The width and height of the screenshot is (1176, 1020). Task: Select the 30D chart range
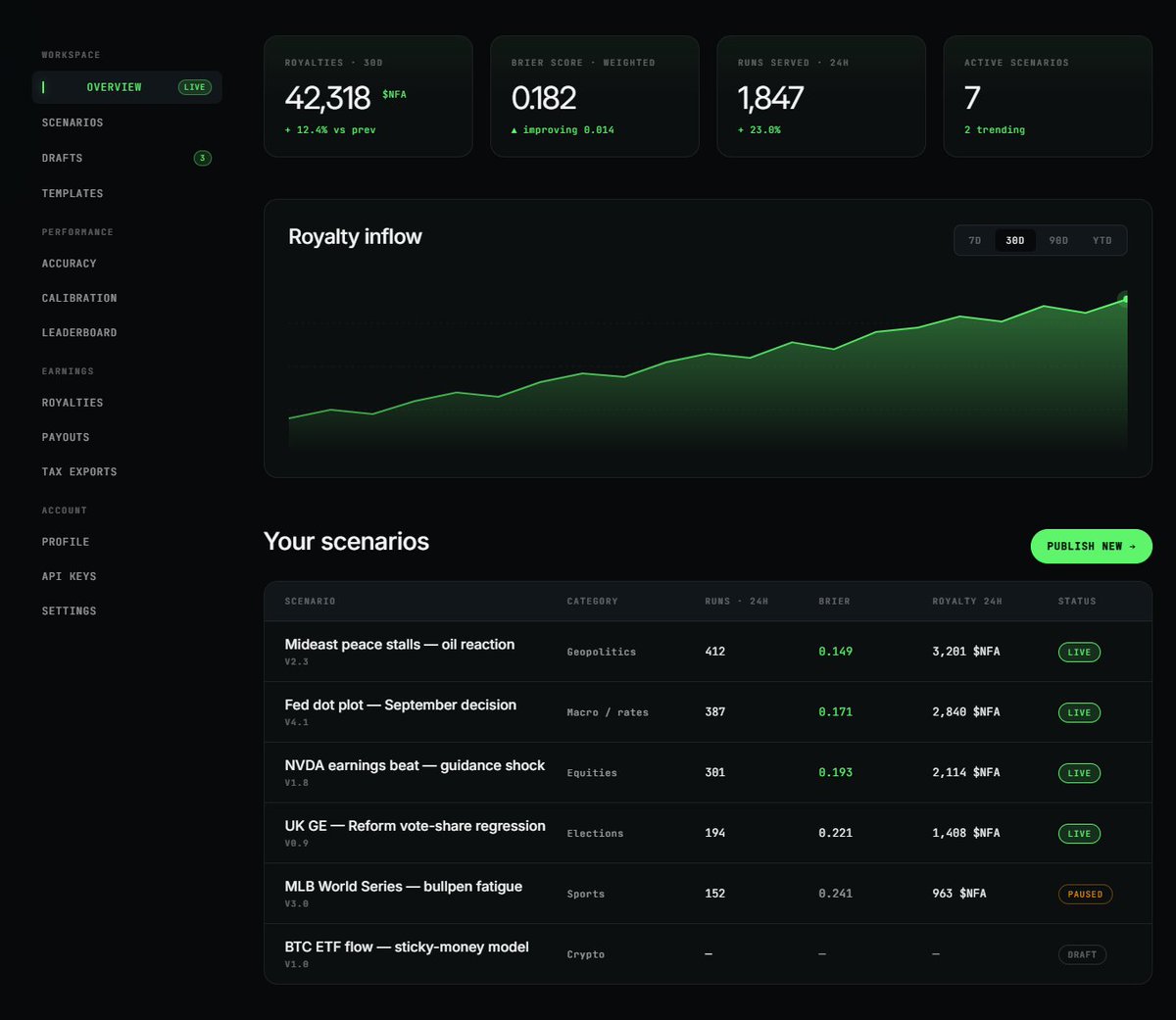[x=1015, y=240]
